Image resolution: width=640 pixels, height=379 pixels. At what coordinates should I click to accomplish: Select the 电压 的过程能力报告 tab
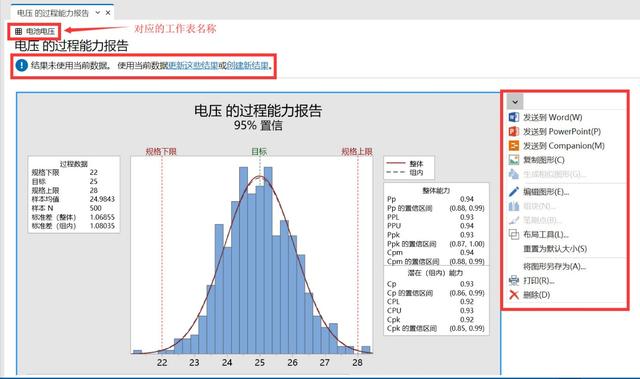pos(53,13)
